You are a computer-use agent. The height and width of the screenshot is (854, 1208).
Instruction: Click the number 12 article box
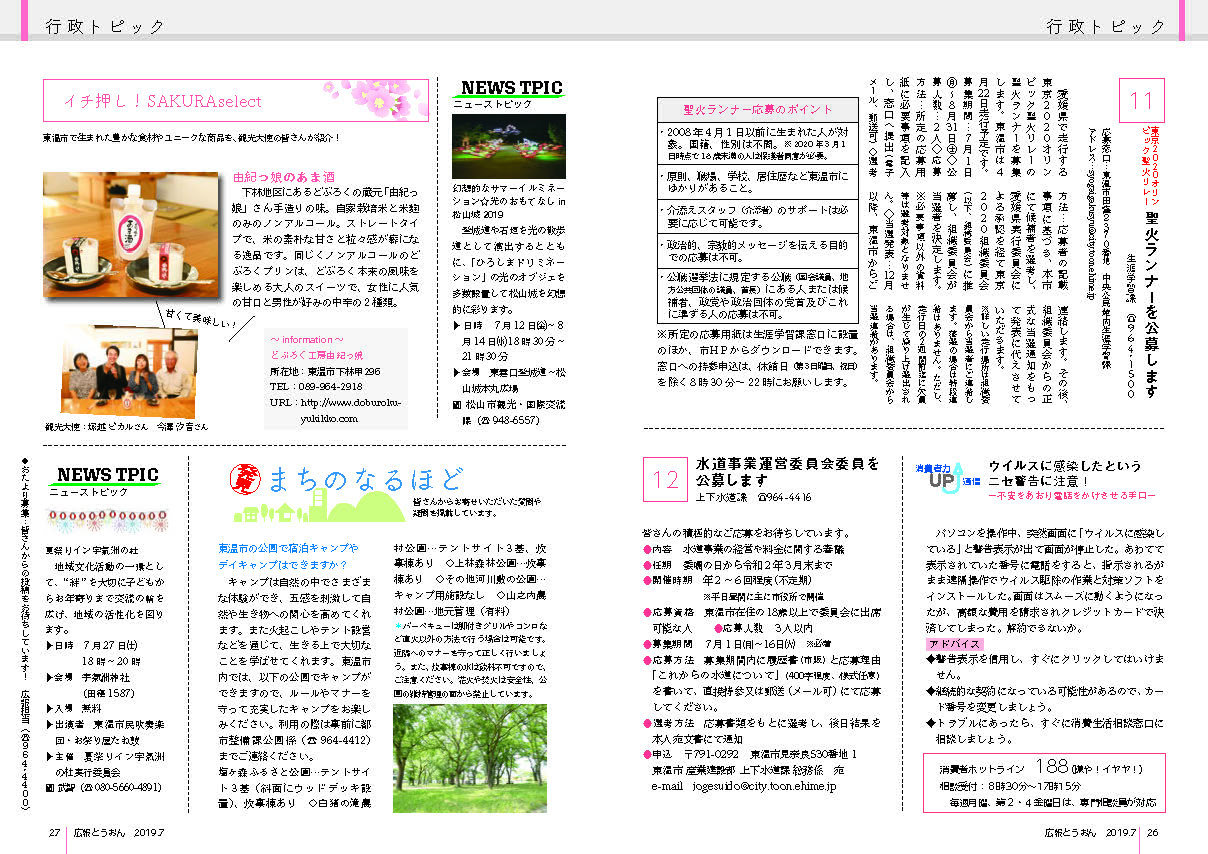pyautogui.click(x=665, y=480)
